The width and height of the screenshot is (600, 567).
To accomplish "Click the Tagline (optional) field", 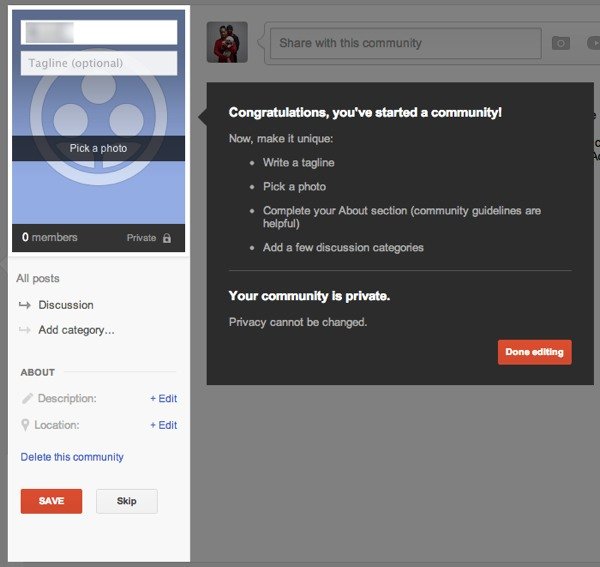I will [99, 63].
